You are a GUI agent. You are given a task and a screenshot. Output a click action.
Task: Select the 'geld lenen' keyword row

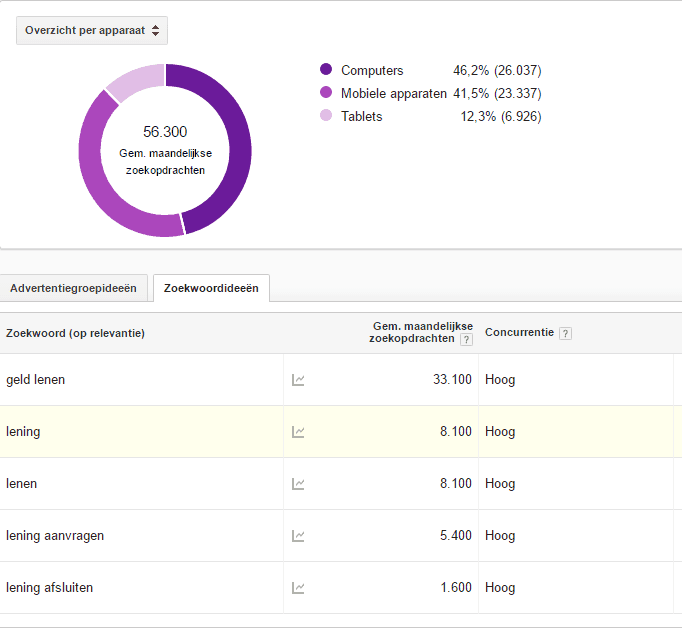(x=36, y=380)
